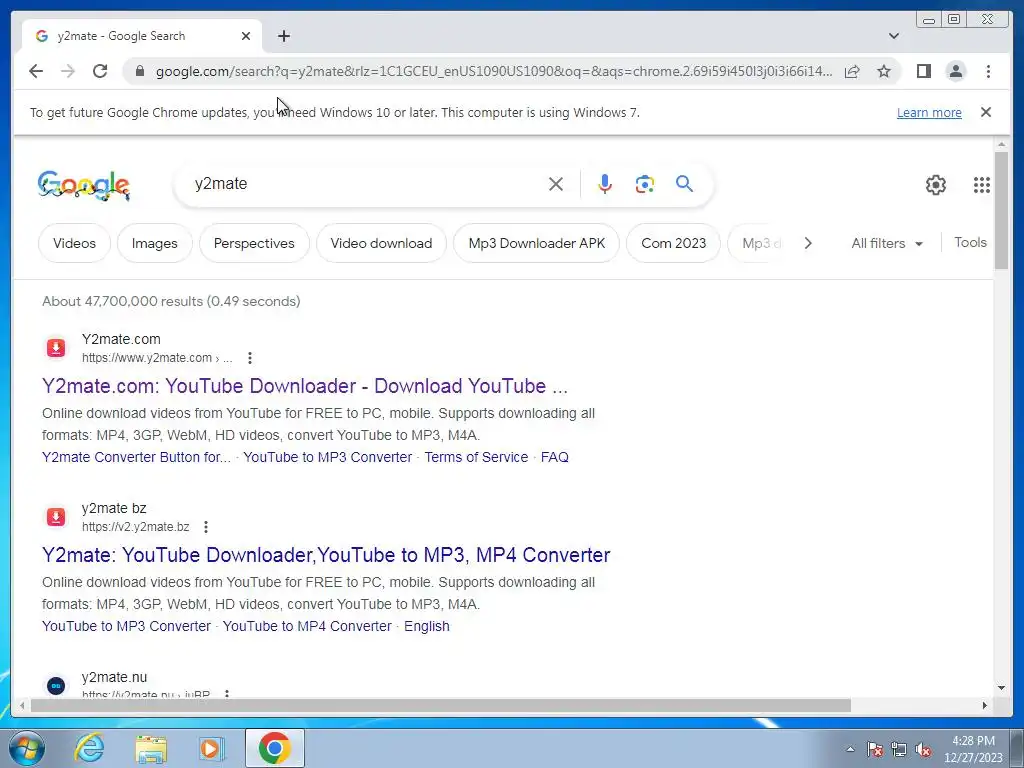1024x768 pixels.
Task: Click the Y2mate.com site favicon
Action: coord(56,347)
